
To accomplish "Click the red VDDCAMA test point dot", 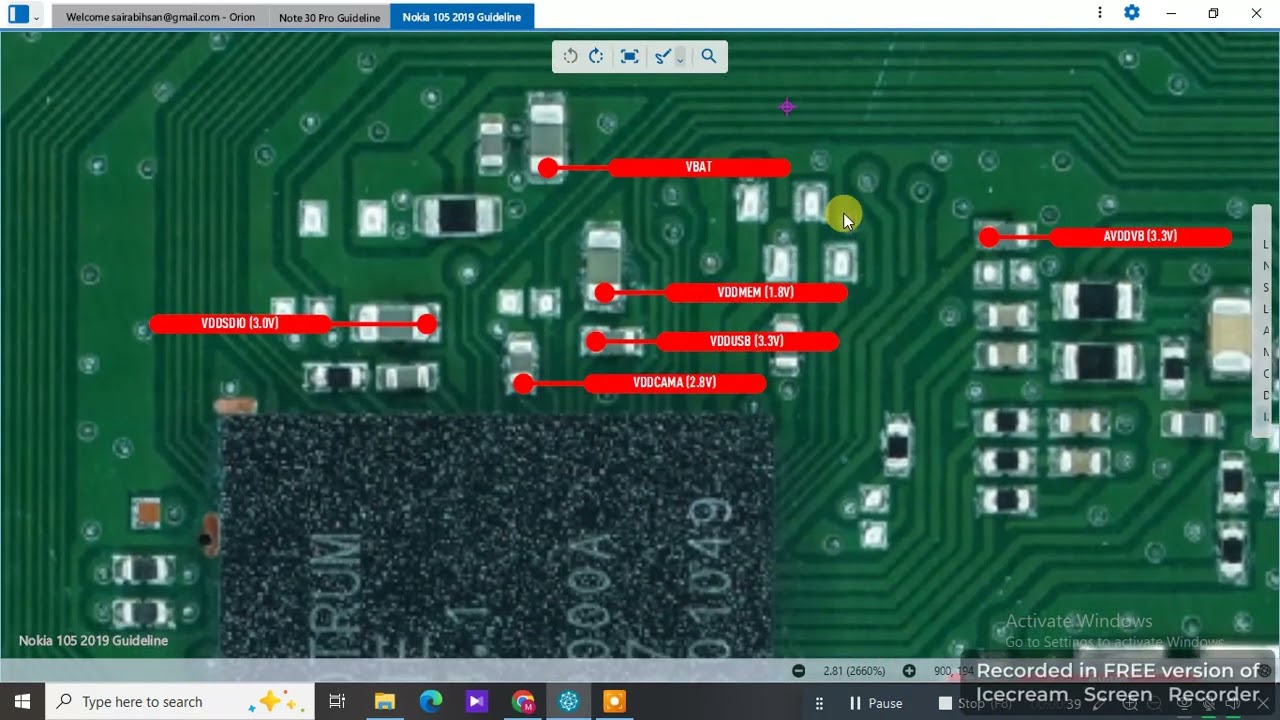I will pos(523,383).
